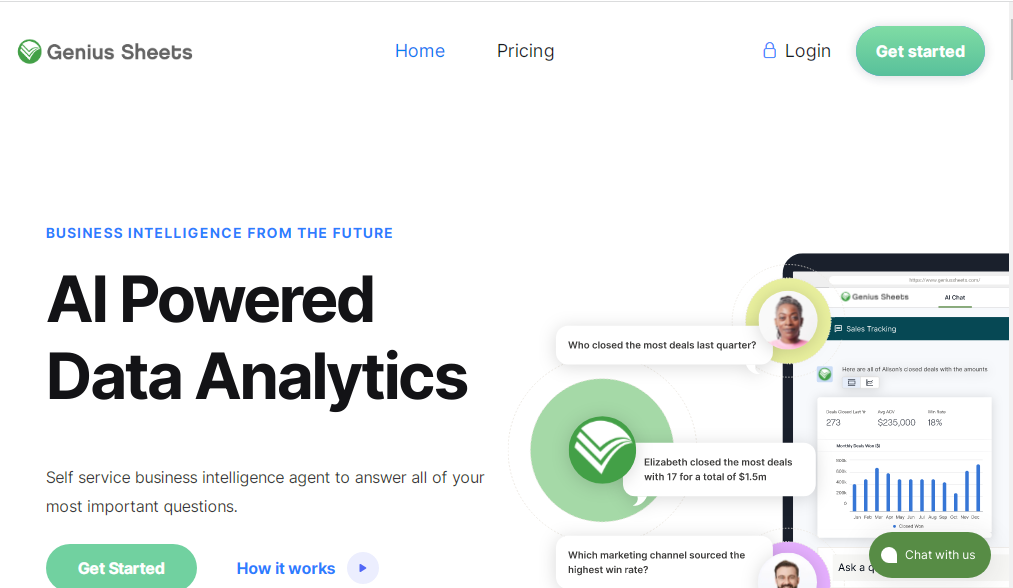Open the How it works link

click(x=286, y=568)
